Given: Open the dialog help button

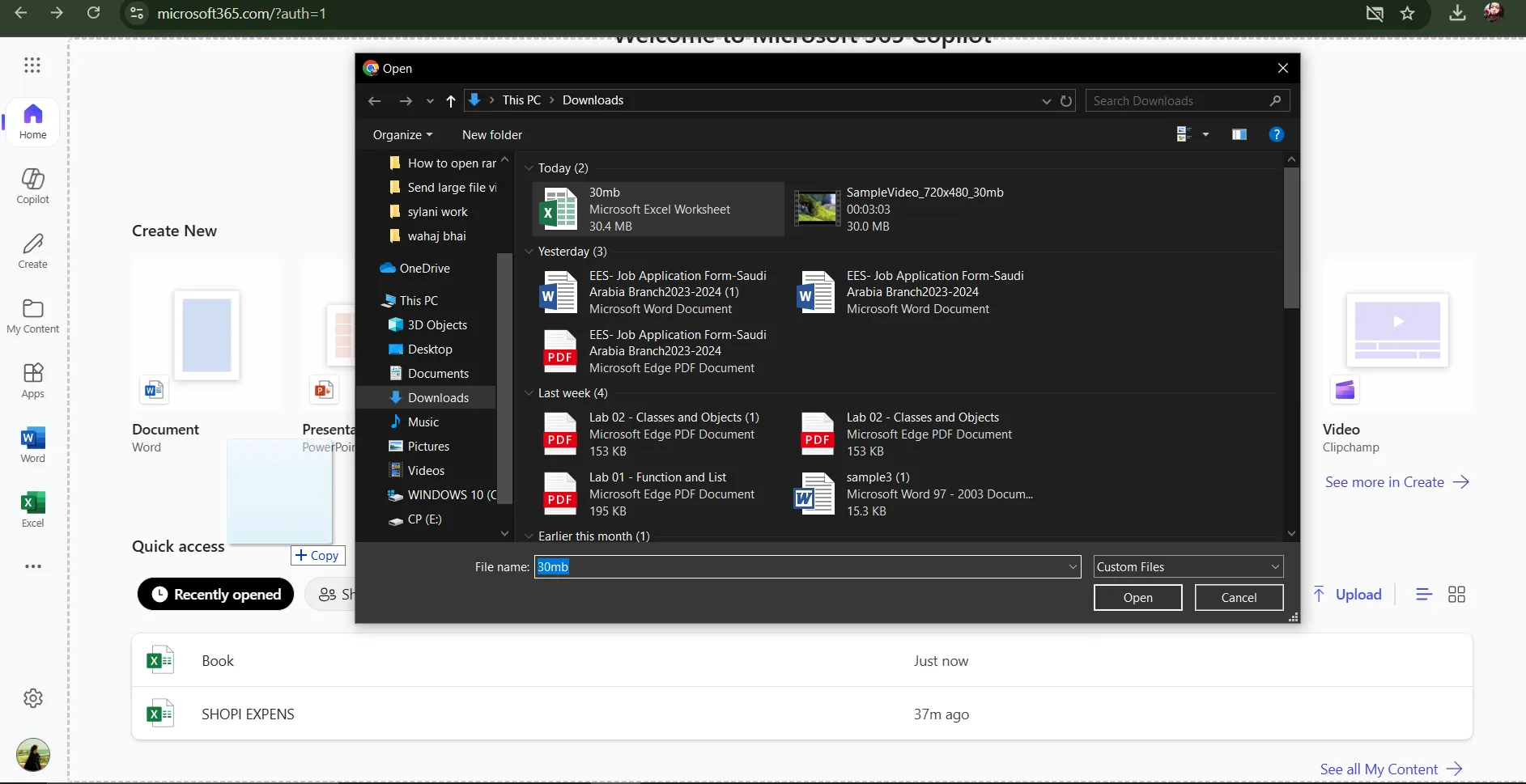Looking at the screenshot, I should click(x=1276, y=134).
